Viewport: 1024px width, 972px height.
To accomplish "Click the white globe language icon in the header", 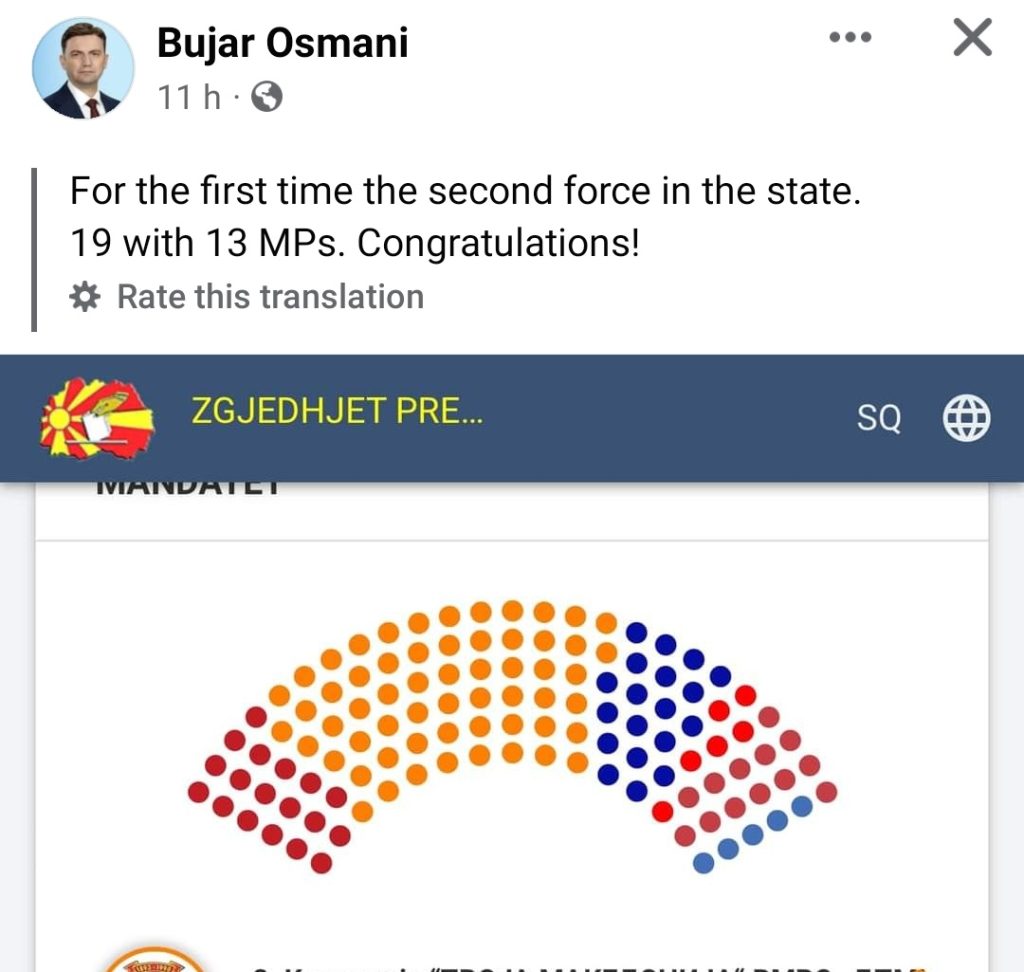I will pyautogui.click(x=967, y=417).
